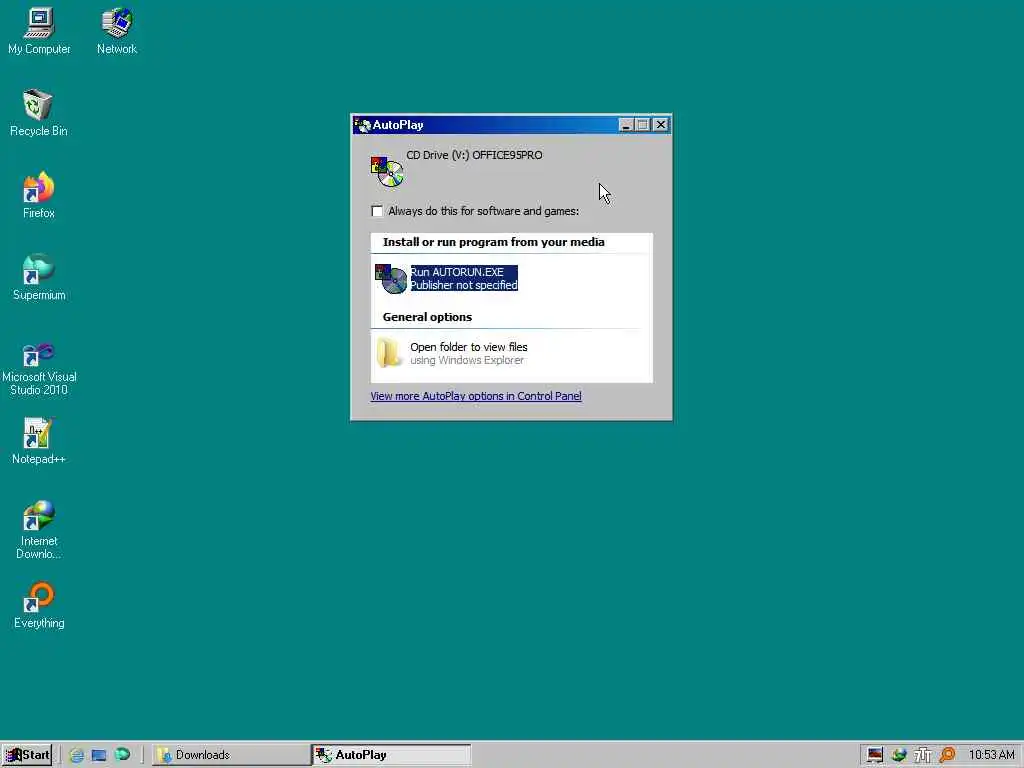Check 'Always do this for software and games'
The image size is (1024, 768).
[377, 211]
